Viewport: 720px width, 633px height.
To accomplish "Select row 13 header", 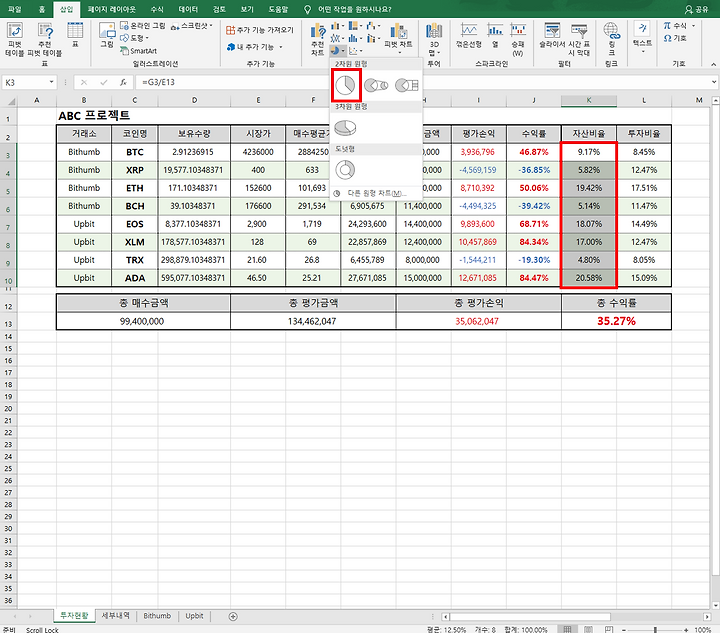I will (8, 324).
